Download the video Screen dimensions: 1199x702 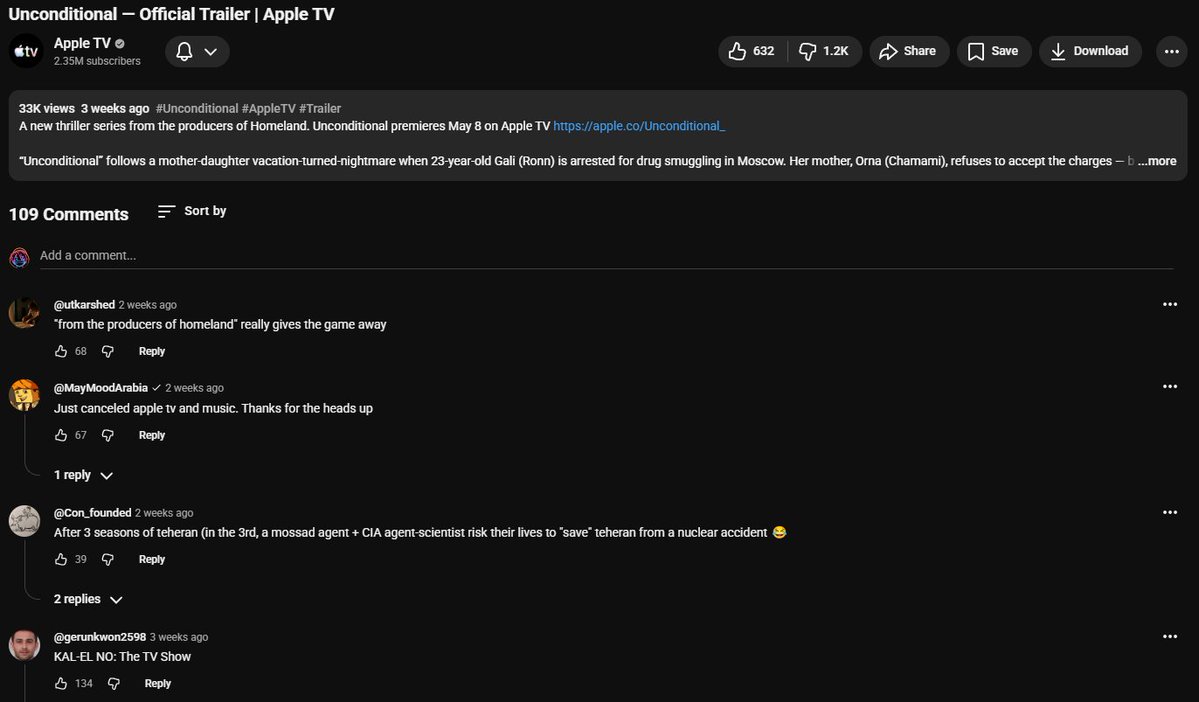pos(1090,51)
